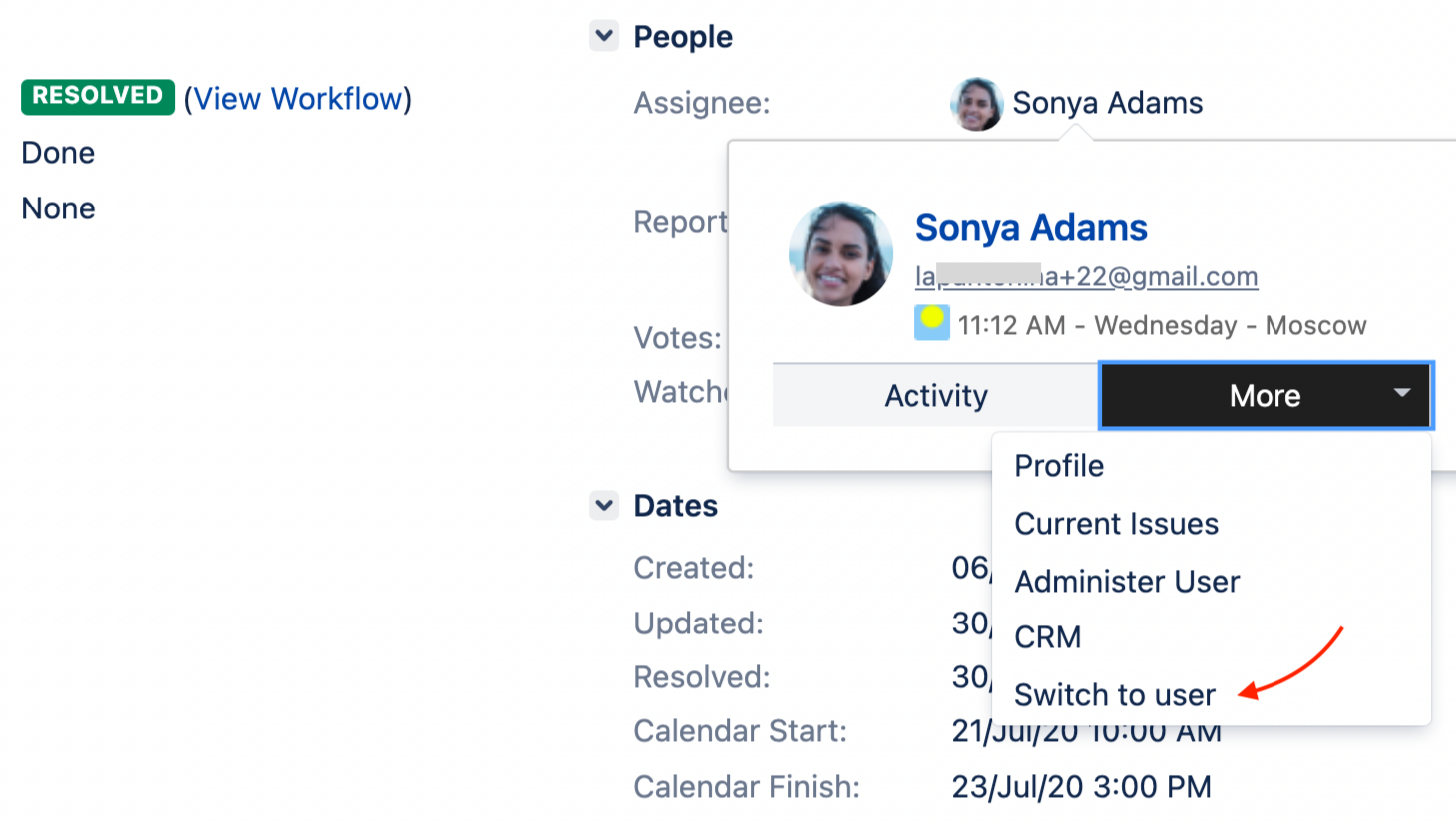Image resolution: width=1456 pixels, height=829 pixels.
Task: Open the "CRM" menu entry
Action: click(x=1048, y=637)
